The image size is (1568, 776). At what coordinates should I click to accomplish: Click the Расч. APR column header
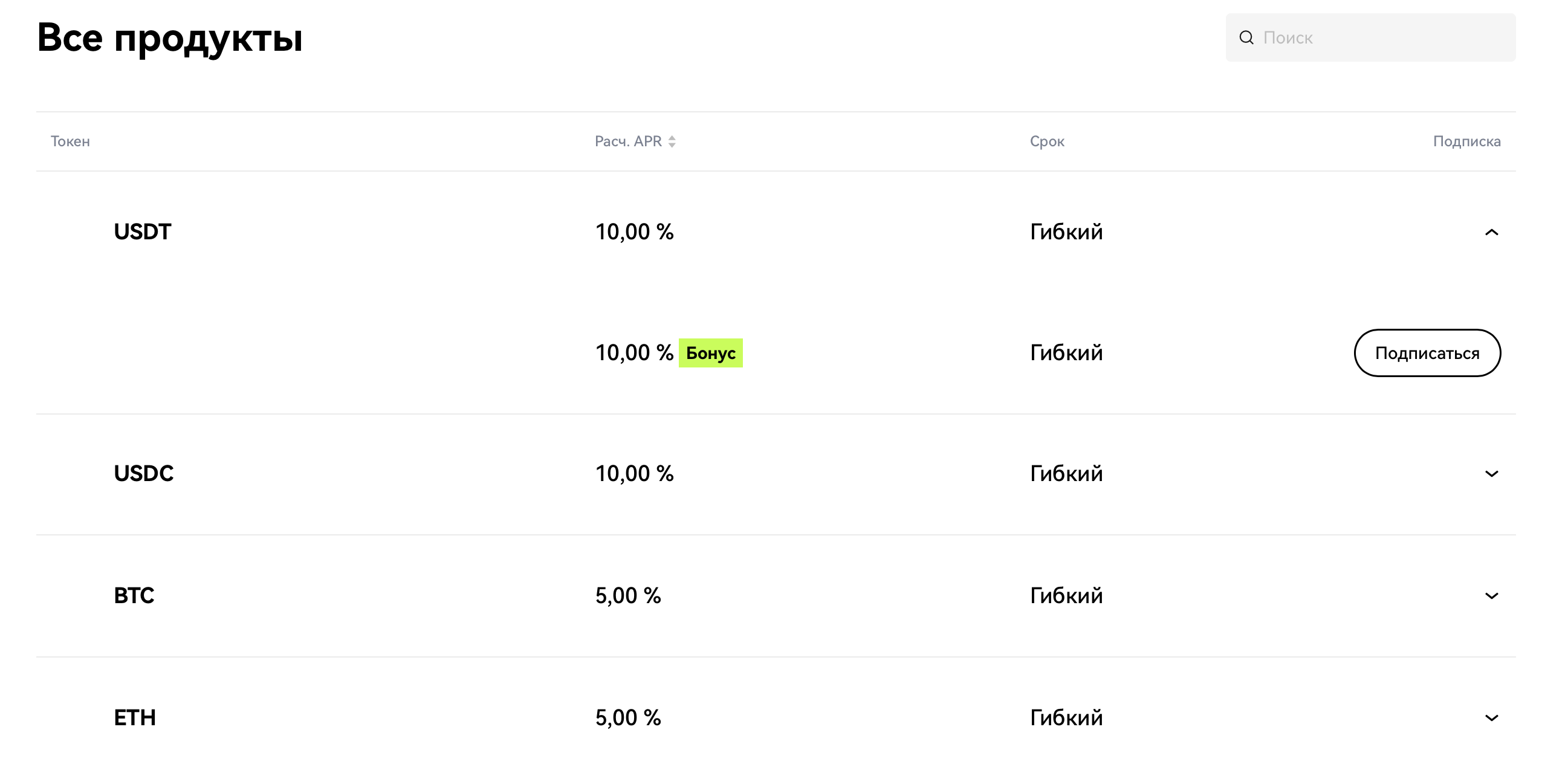pos(627,141)
